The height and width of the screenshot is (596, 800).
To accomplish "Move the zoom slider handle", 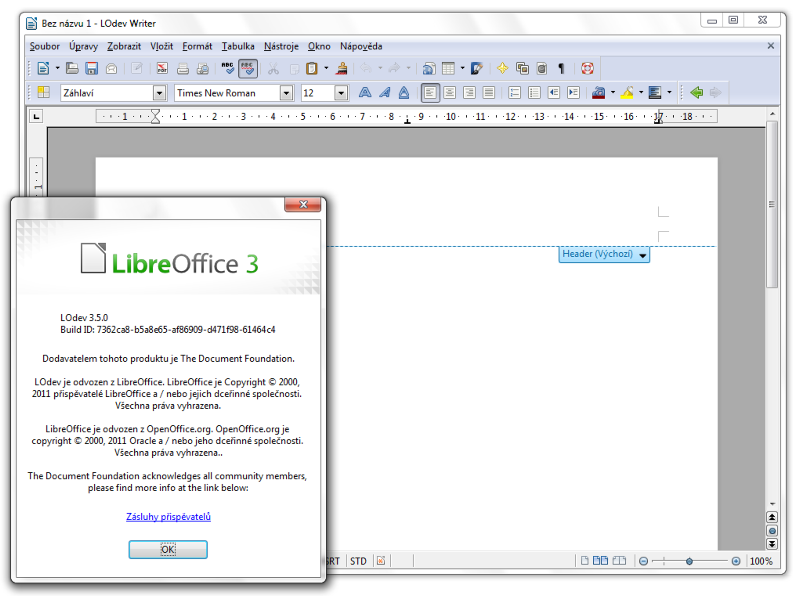I will click(689, 561).
